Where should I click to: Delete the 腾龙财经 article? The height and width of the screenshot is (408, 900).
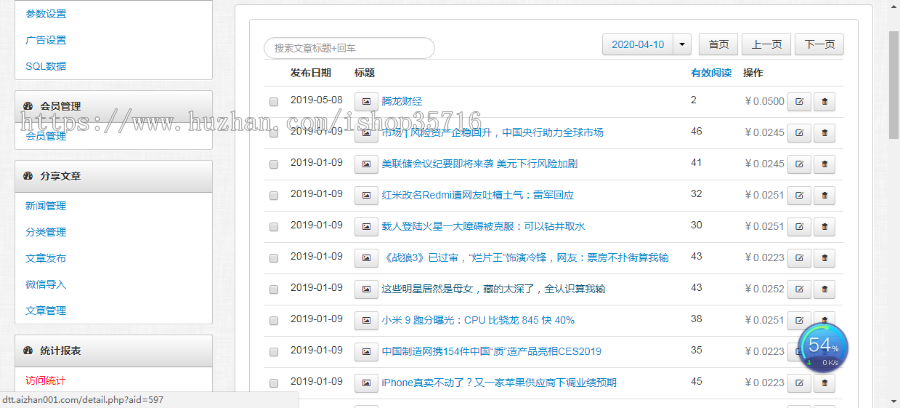pyautogui.click(x=825, y=102)
